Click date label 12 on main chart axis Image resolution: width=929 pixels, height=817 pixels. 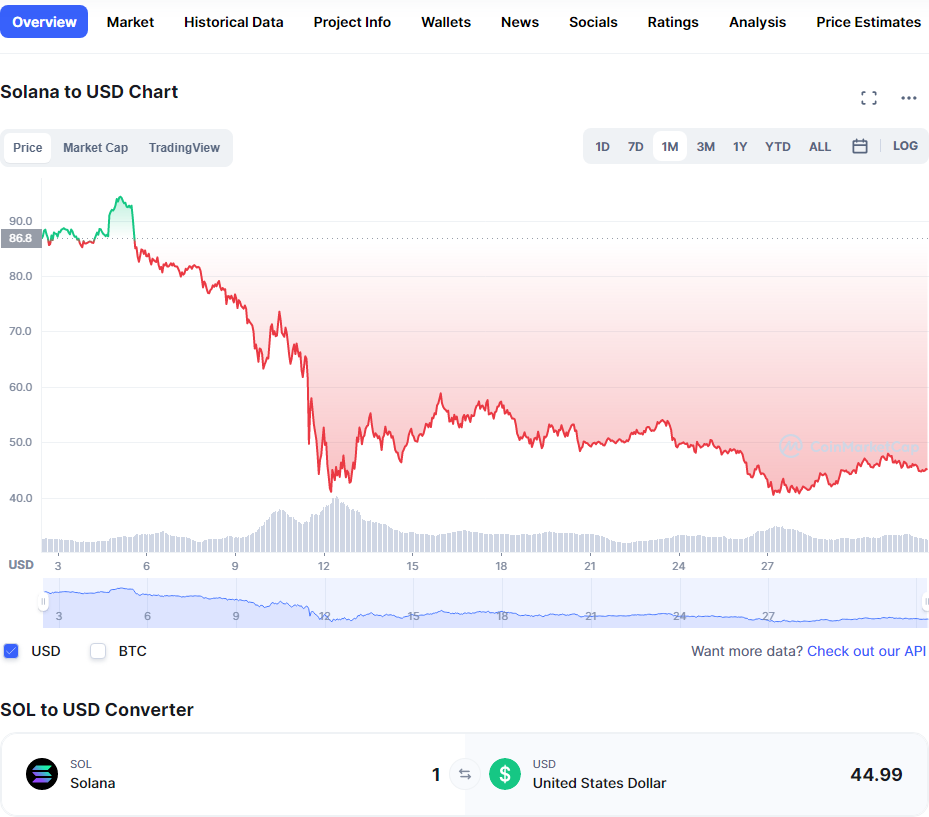pyautogui.click(x=323, y=566)
